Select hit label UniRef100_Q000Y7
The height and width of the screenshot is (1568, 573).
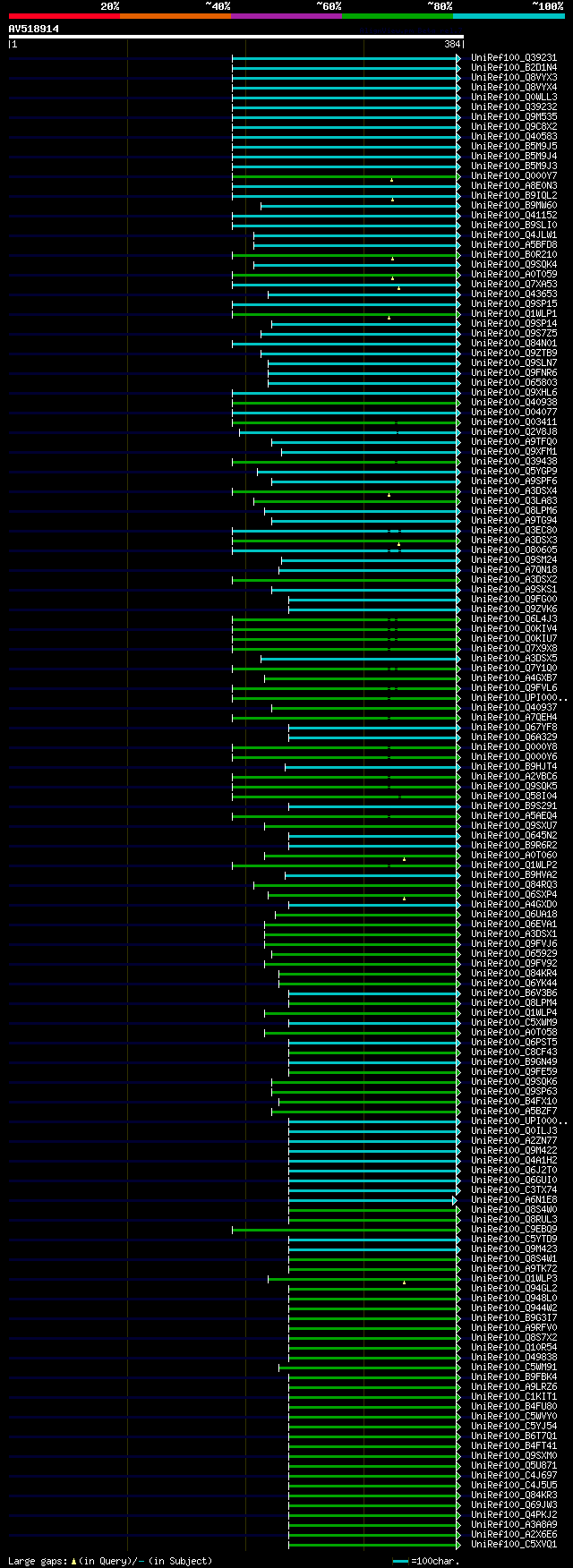pos(514,176)
